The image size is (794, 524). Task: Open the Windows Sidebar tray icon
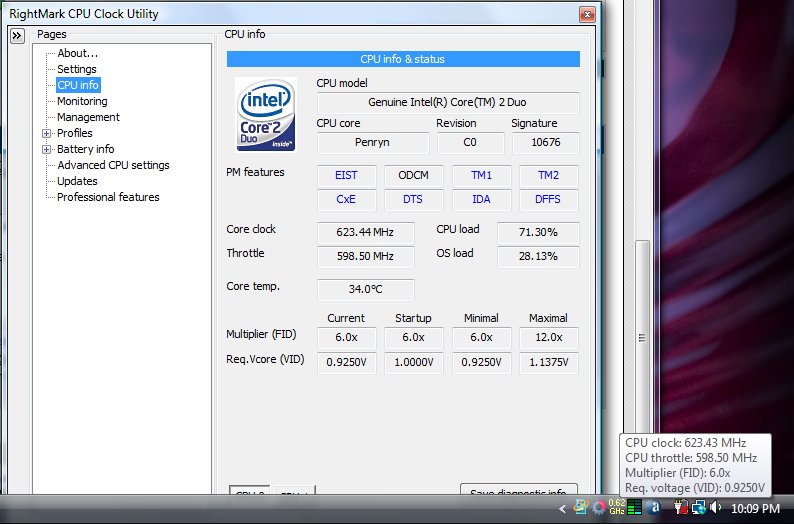(x=581, y=507)
